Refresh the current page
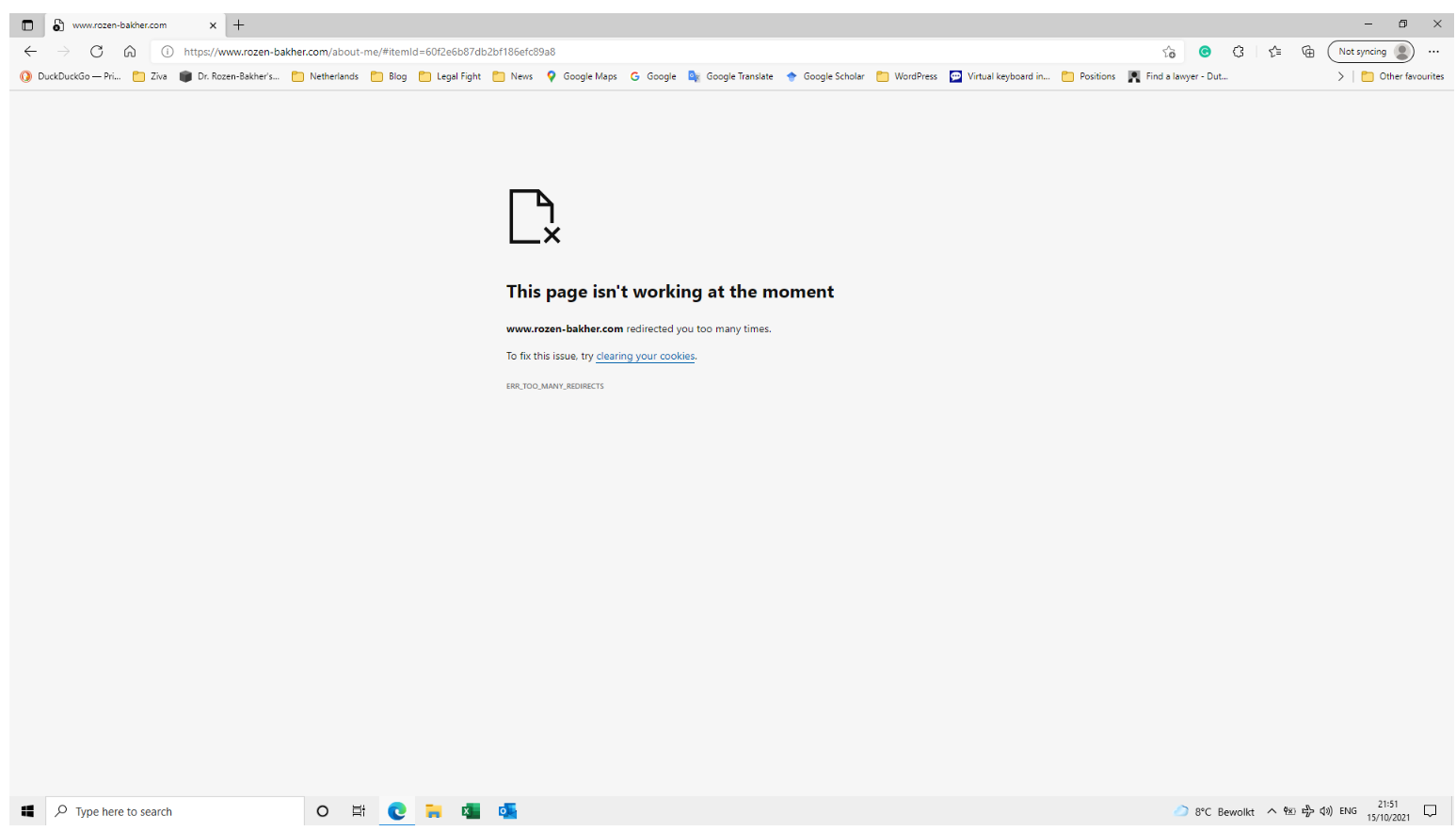The height and width of the screenshot is (831, 1456). pyautogui.click(x=97, y=52)
